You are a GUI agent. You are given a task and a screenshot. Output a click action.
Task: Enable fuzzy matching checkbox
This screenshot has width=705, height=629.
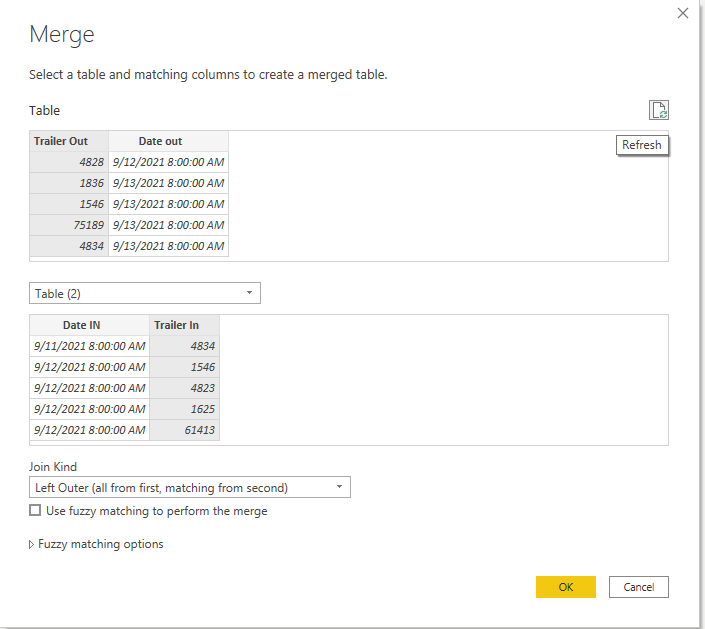coord(35,510)
